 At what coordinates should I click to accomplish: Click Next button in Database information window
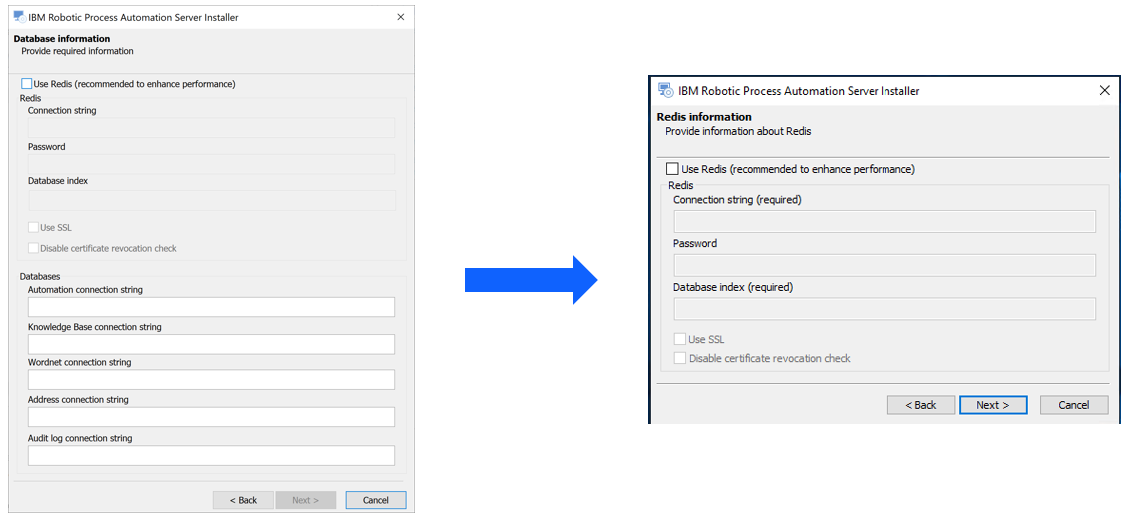tap(305, 500)
